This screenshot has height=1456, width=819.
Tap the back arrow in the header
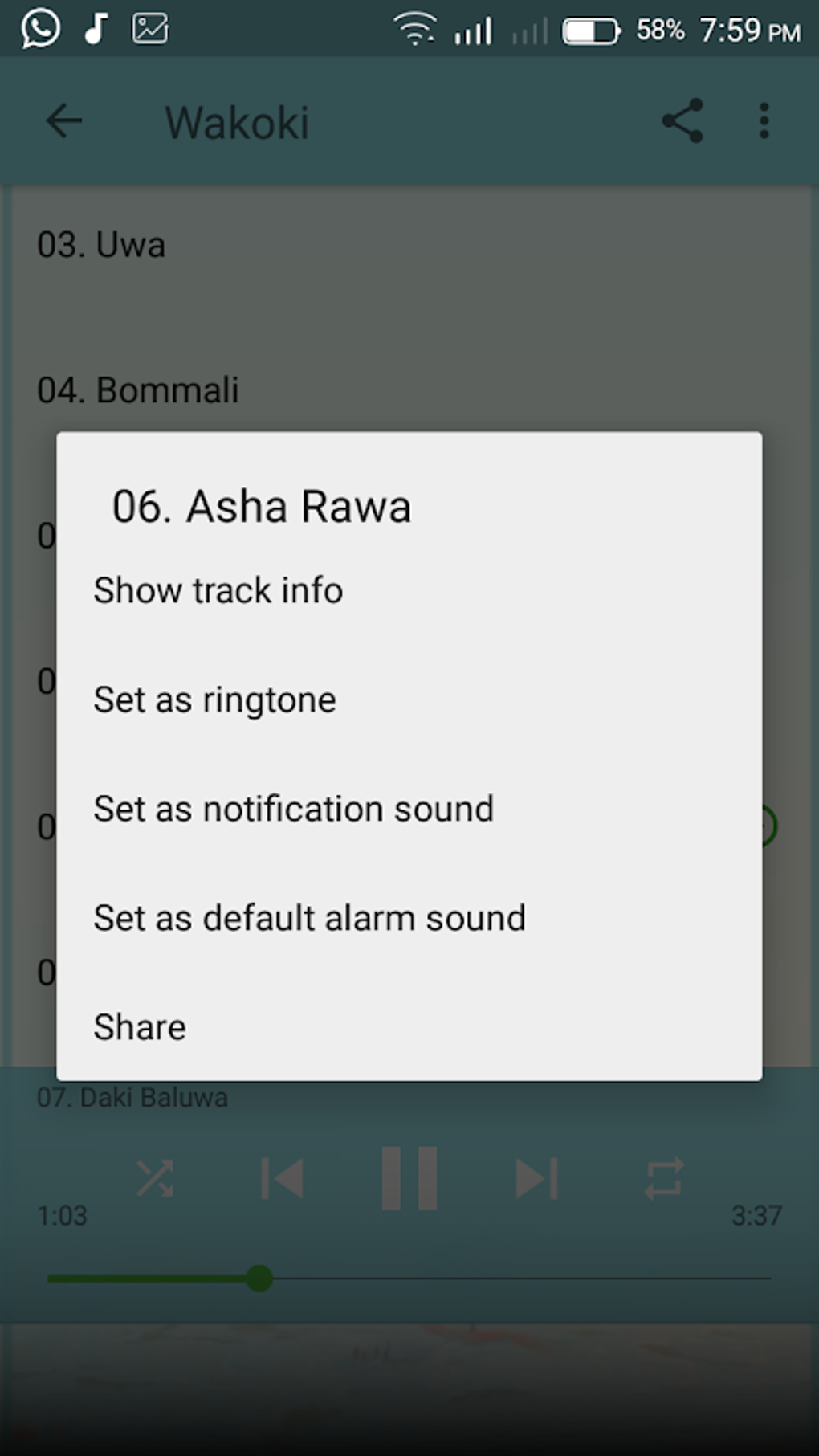(64, 121)
